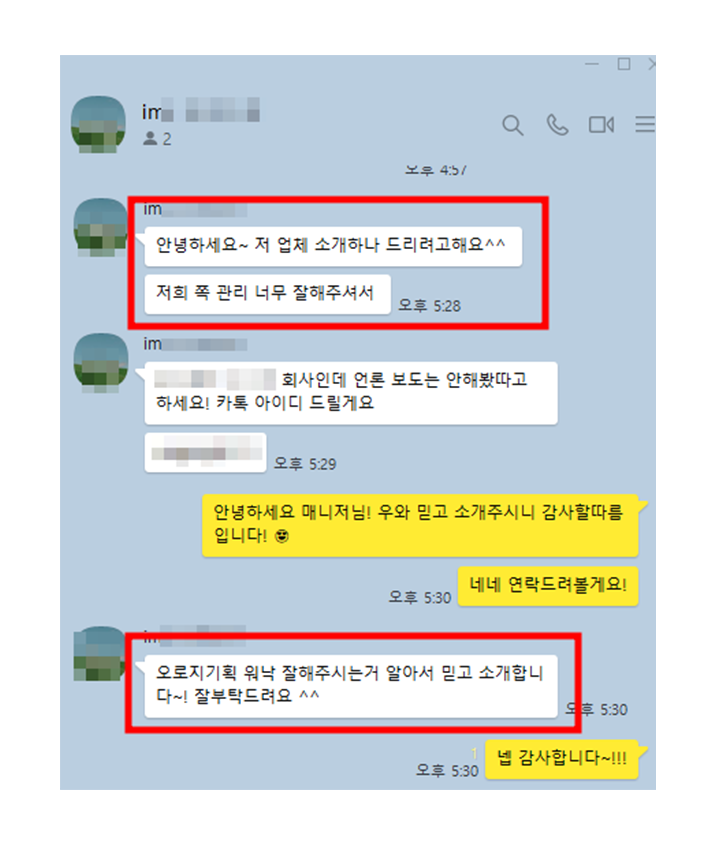Select the message '저희 쪽 관리 너무 잘해주셔서'
The image size is (720, 841).
pos(267,294)
